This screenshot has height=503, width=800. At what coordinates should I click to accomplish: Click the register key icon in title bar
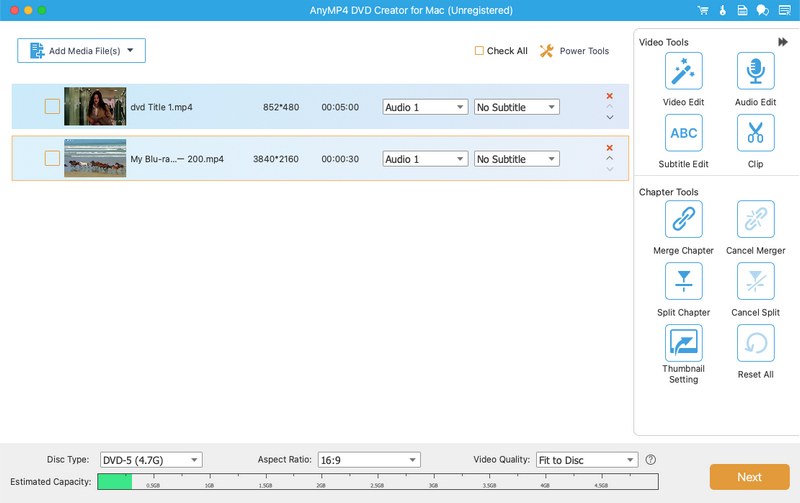(x=722, y=10)
